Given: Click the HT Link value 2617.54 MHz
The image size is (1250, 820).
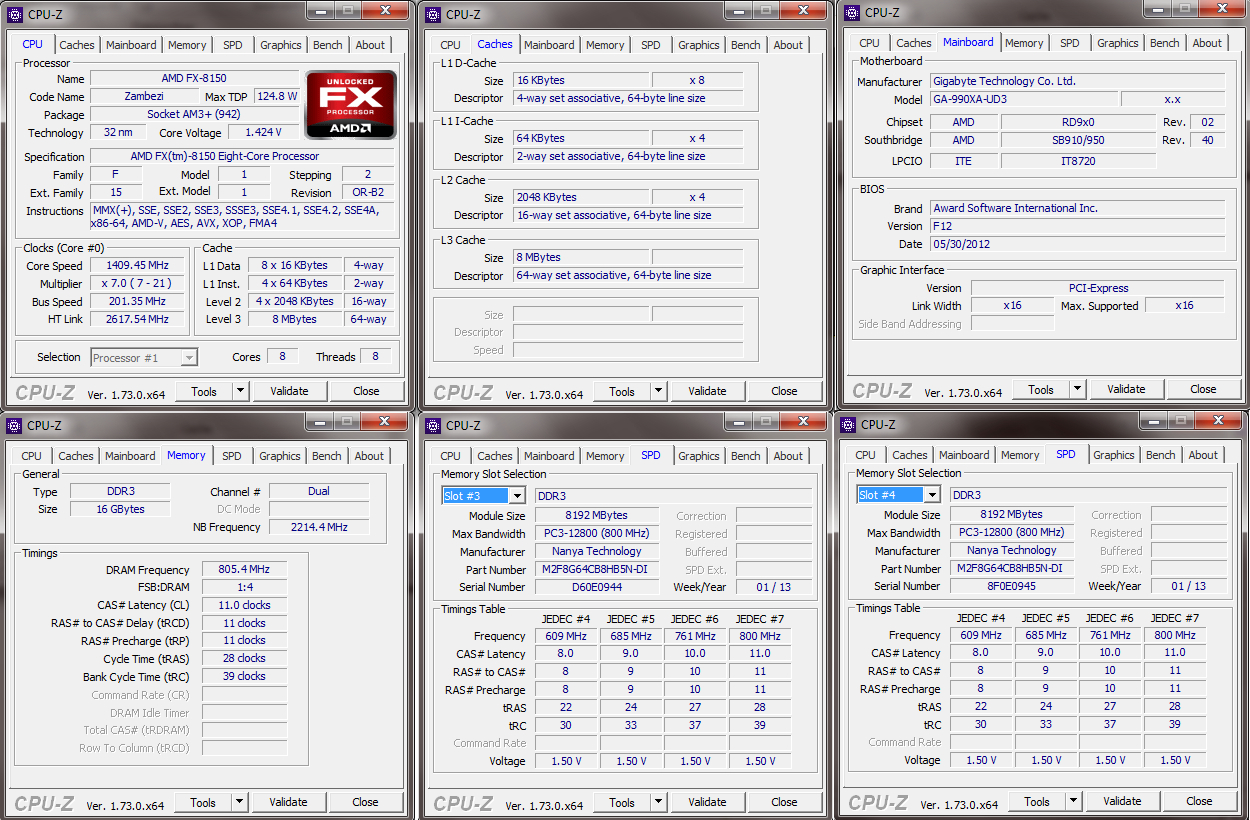Looking at the screenshot, I should (x=137, y=319).
